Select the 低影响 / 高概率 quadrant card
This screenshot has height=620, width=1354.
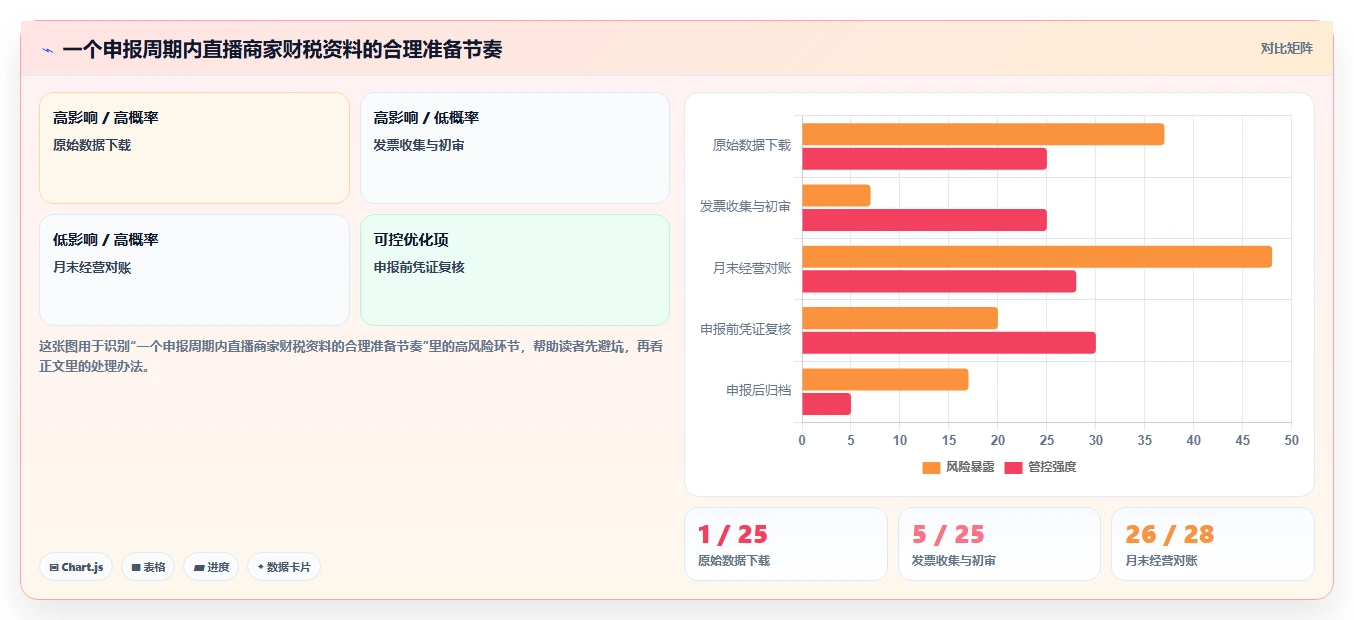pyautogui.click(x=194, y=270)
